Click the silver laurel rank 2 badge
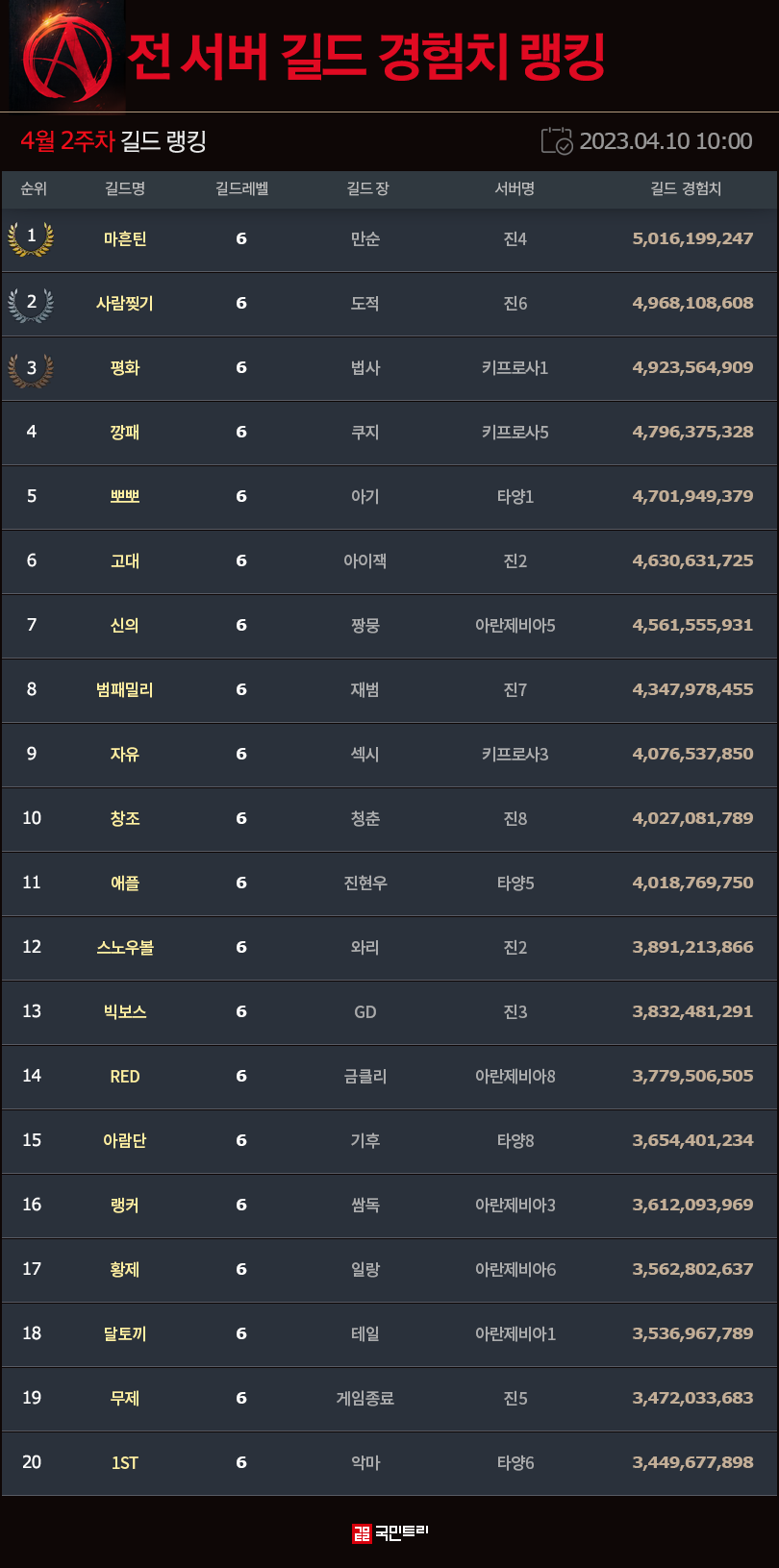 click(x=31, y=304)
